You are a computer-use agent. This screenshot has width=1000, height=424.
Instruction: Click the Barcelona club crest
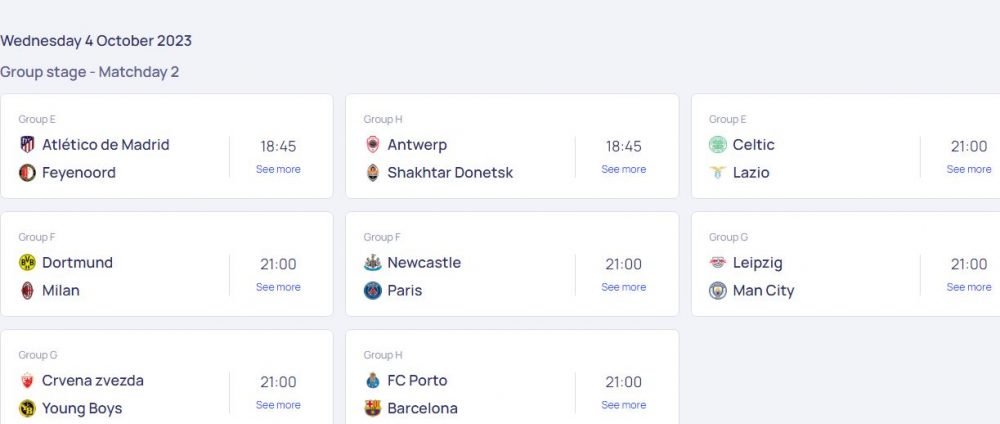372,408
